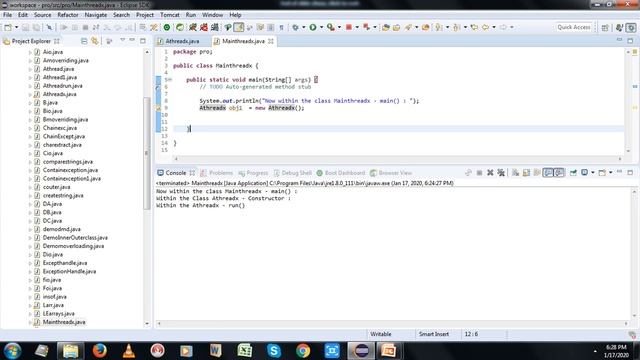
Task: Select ExceptionHandle.java in Project Explorer
Action: pos(69,271)
